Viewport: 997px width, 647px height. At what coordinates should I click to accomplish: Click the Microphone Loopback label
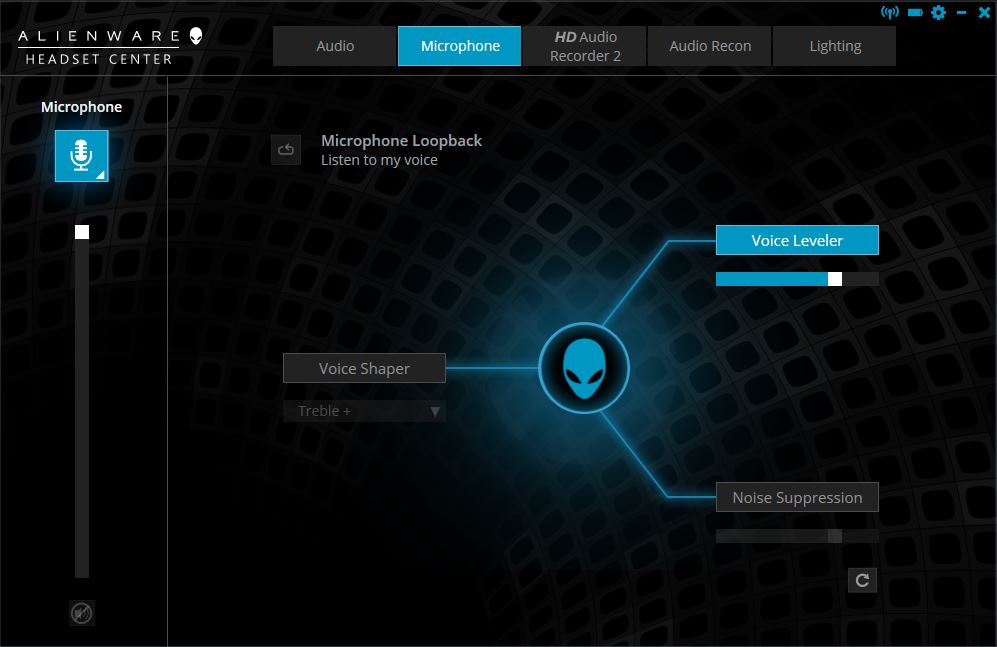pos(401,140)
